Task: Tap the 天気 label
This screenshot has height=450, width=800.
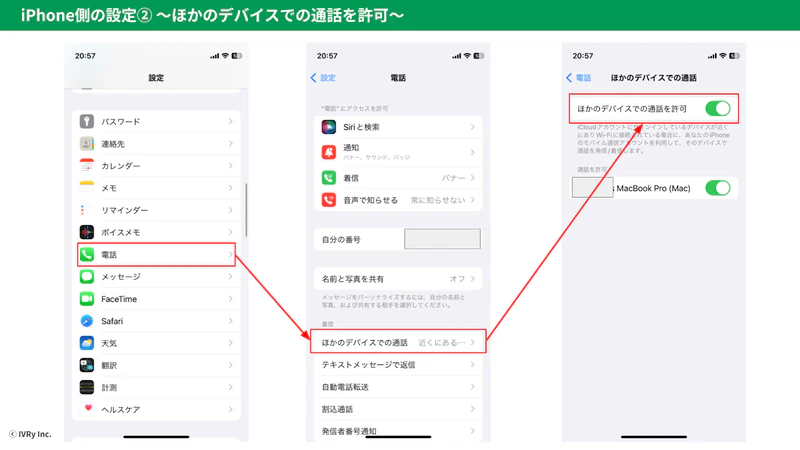Action: tap(109, 343)
